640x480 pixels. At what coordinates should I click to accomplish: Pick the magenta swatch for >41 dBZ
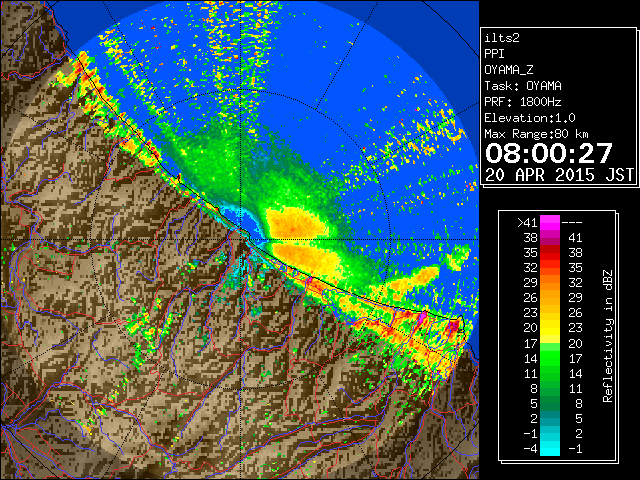[550, 222]
